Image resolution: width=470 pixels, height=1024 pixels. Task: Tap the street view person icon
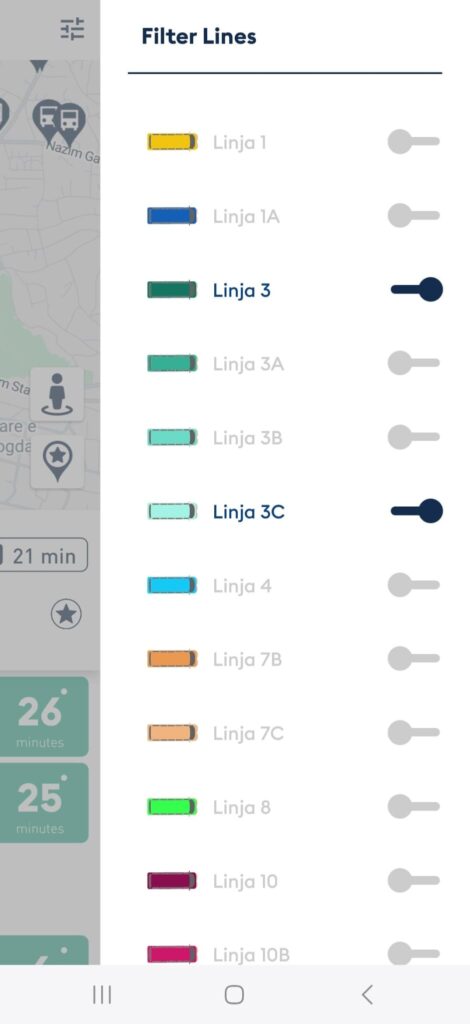(x=57, y=394)
